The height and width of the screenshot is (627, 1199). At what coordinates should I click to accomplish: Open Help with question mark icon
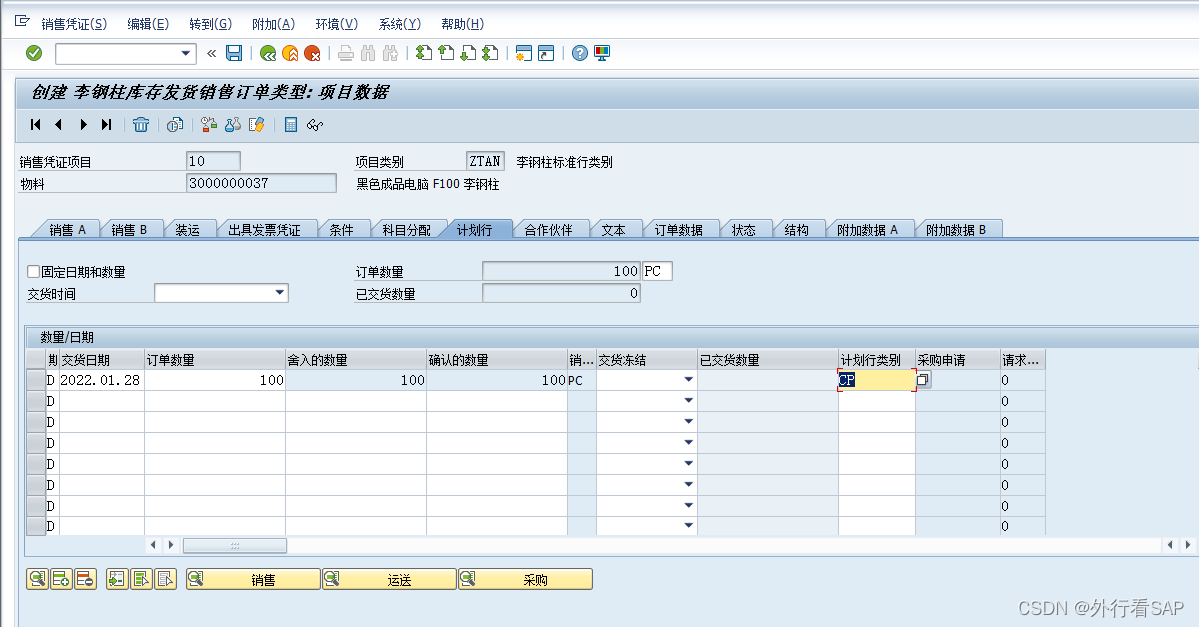click(x=580, y=53)
